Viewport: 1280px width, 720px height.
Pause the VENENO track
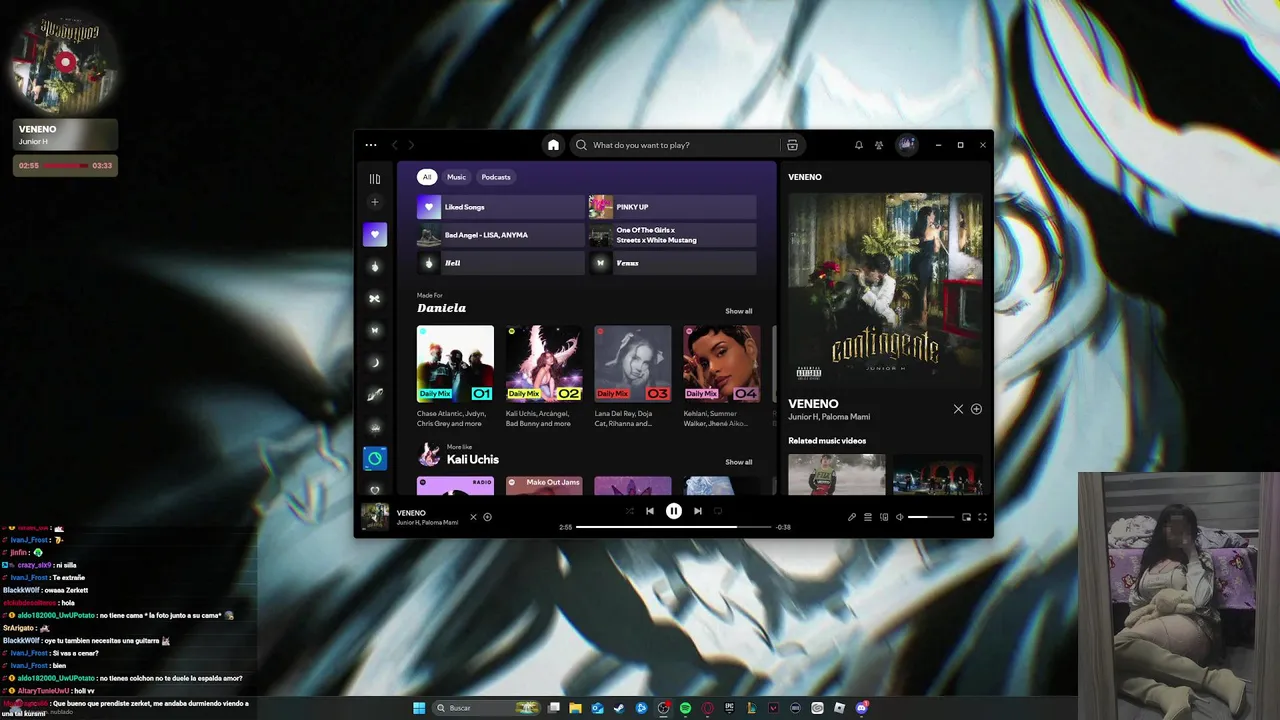[x=674, y=511]
